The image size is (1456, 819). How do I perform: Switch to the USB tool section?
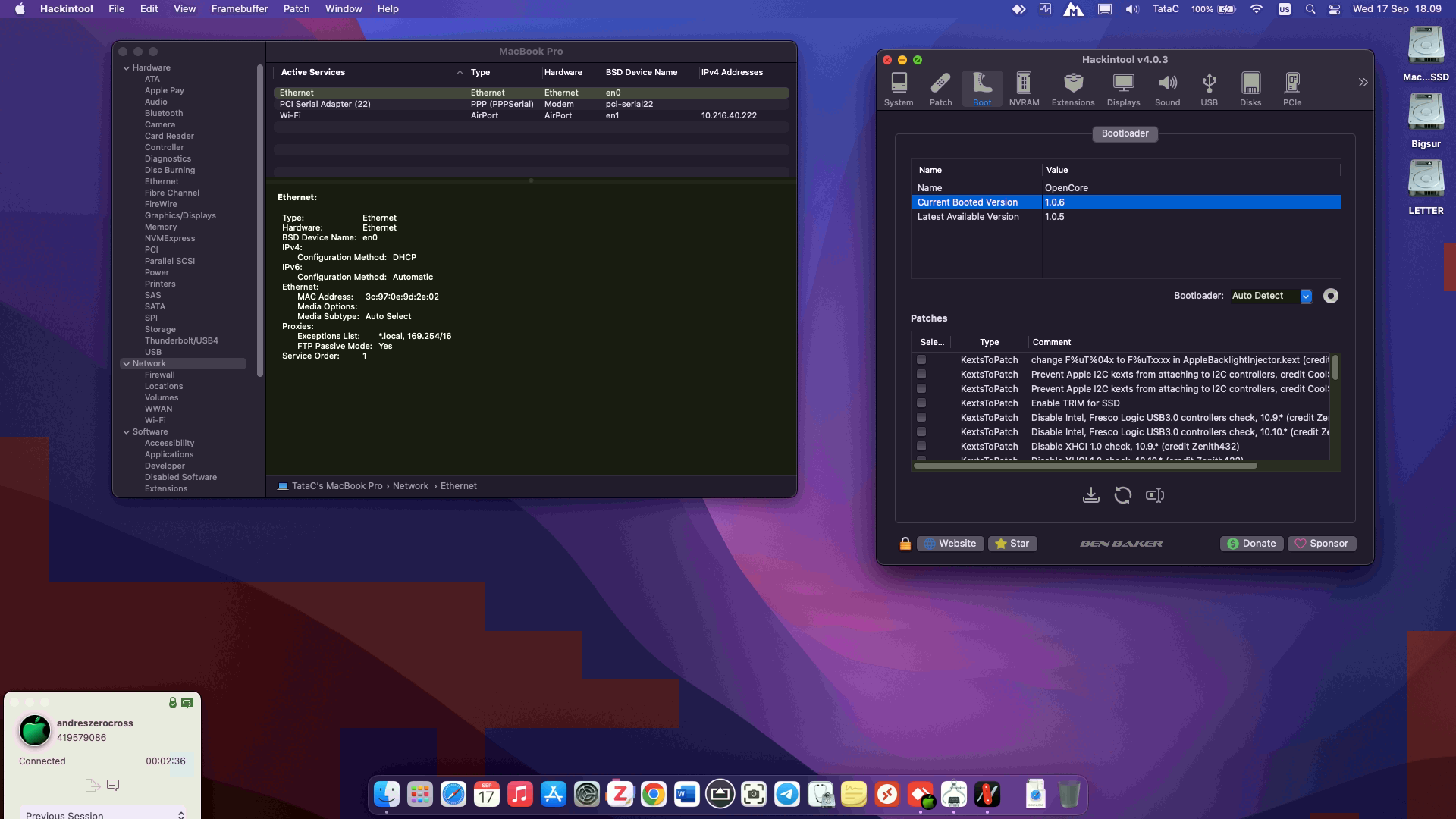pos(1209,89)
